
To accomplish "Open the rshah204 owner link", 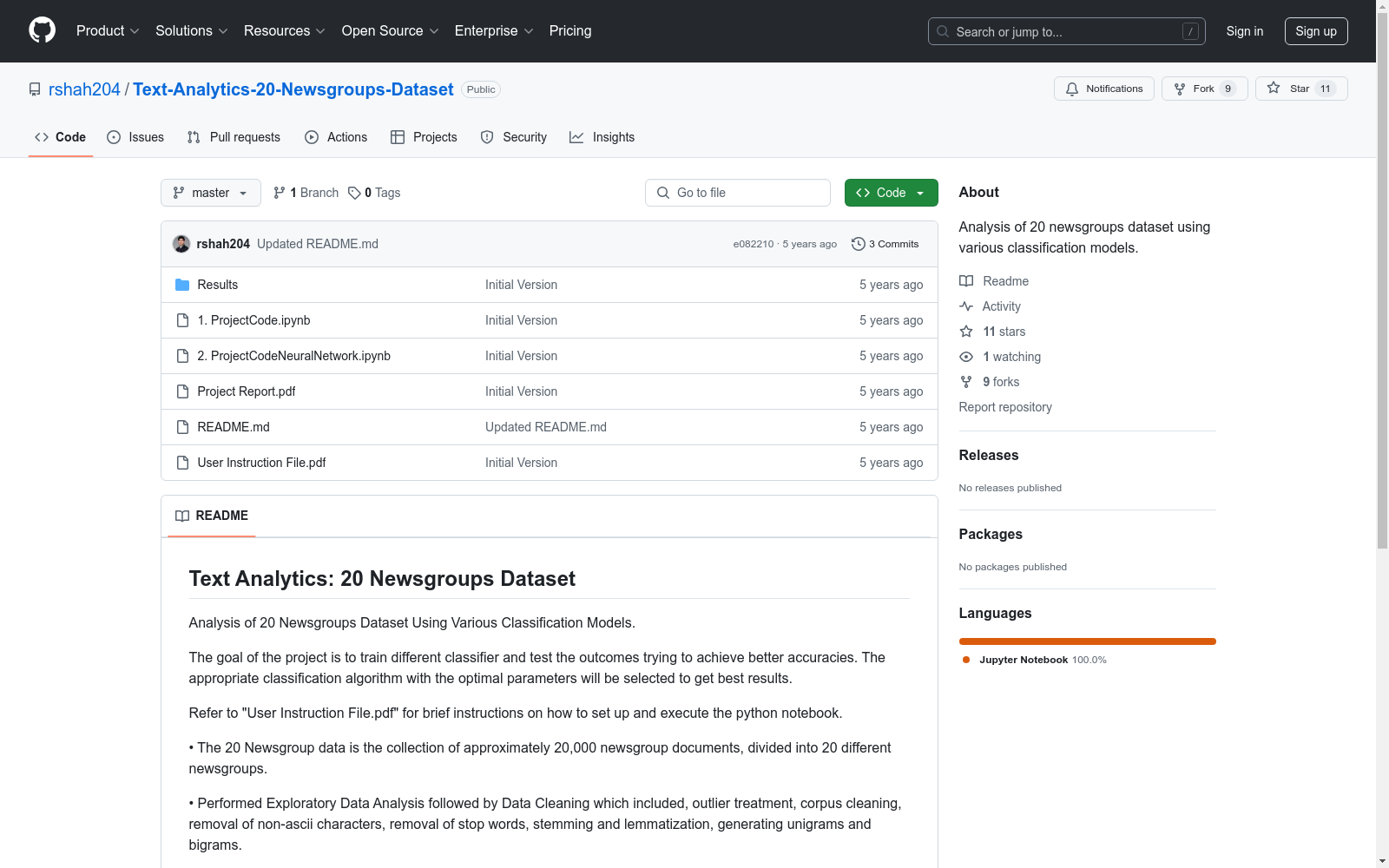I will tap(84, 89).
